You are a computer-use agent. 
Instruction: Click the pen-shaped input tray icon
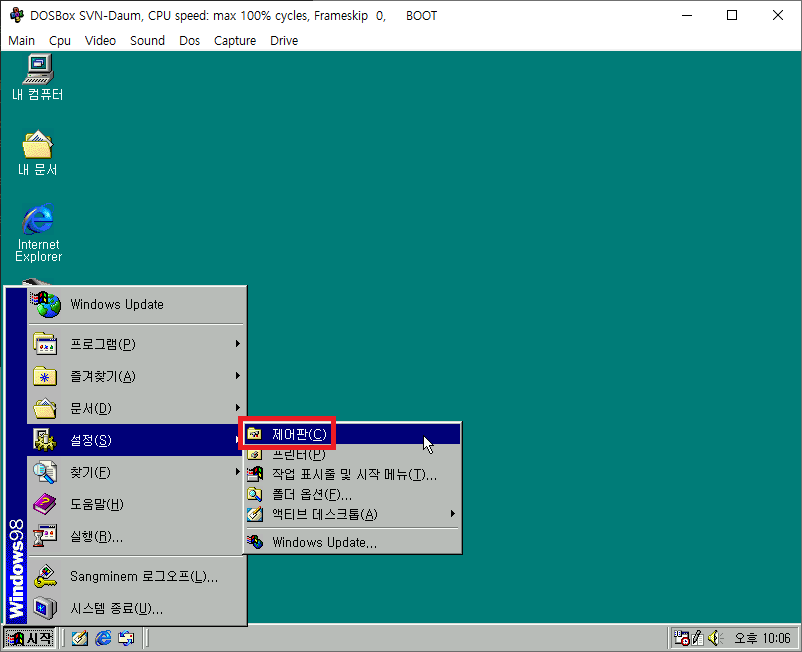697,638
